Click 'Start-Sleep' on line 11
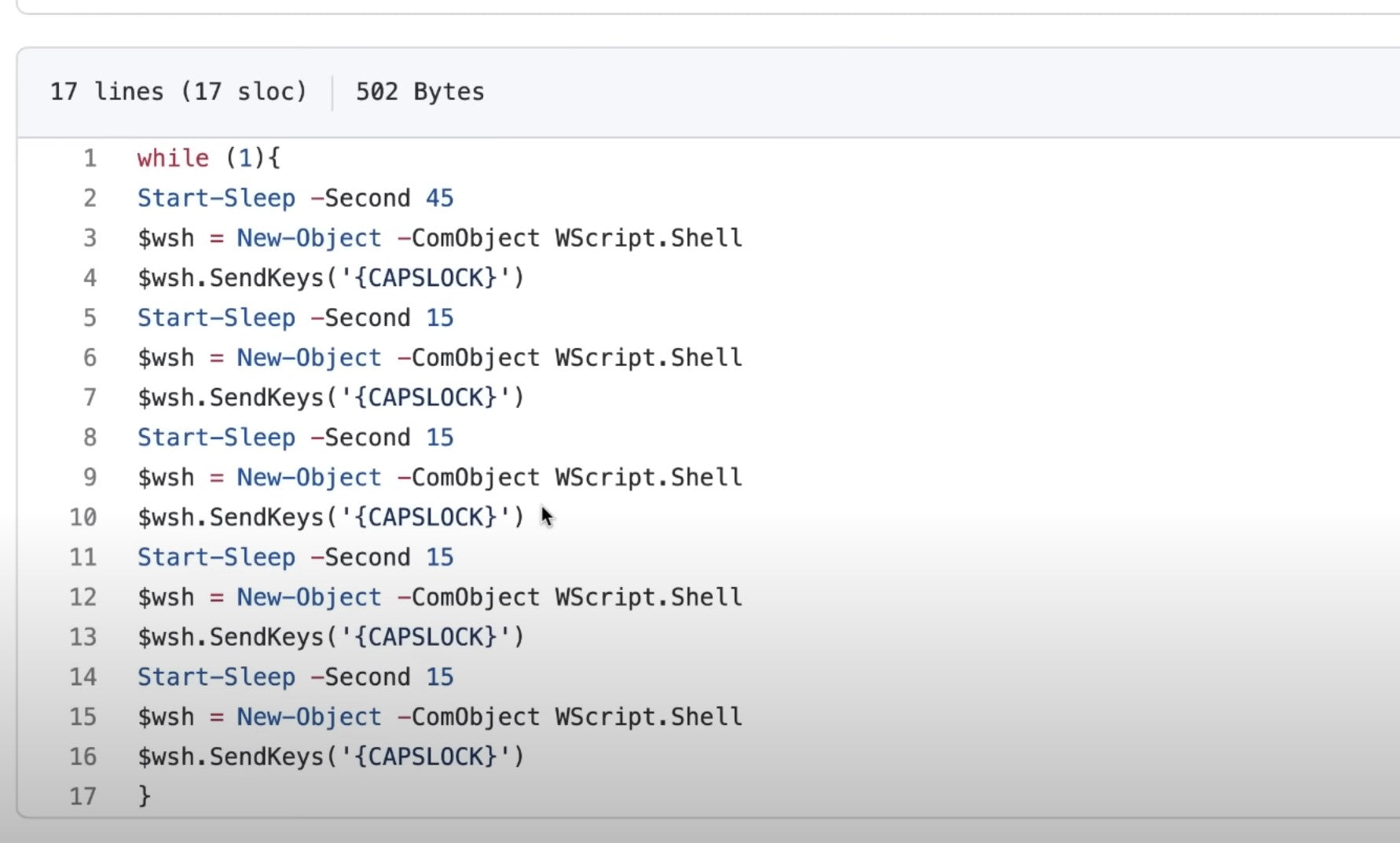Image resolution: width=1400 pixels, height=843 pixels. coord(216,557)
